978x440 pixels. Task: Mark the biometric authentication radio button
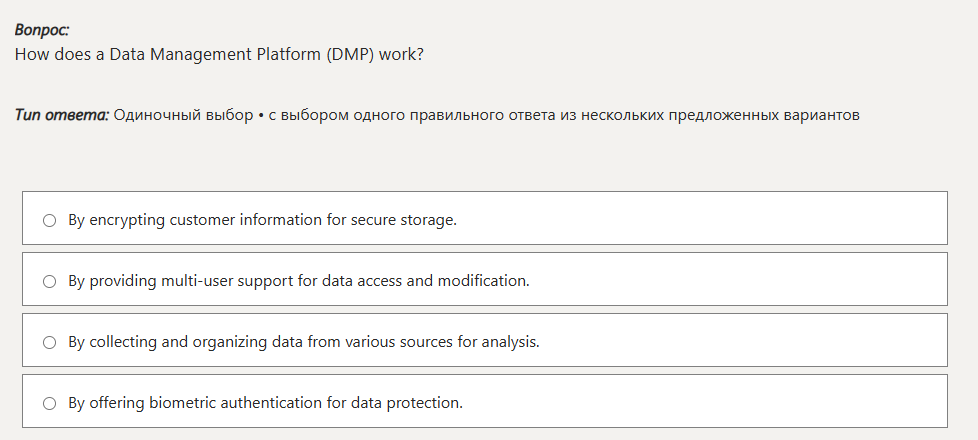point(49,404)
